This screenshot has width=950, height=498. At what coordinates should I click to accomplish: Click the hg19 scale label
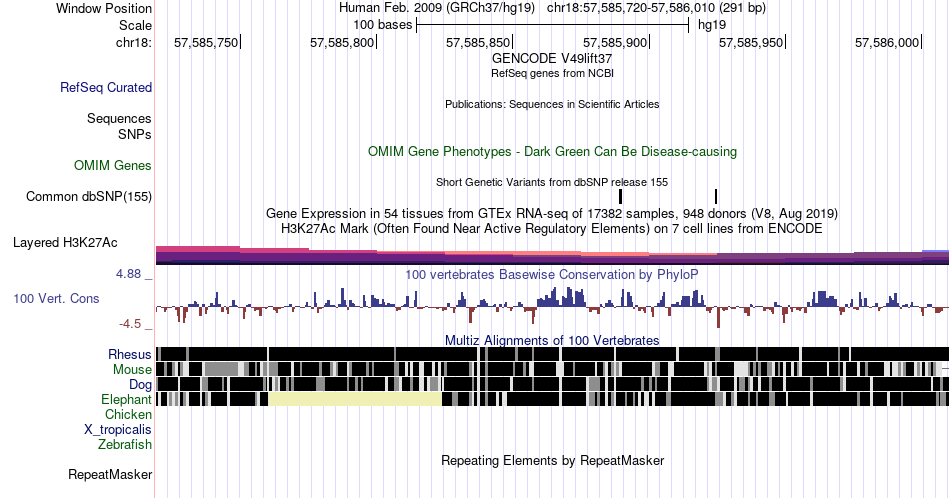tap(712, 25)
